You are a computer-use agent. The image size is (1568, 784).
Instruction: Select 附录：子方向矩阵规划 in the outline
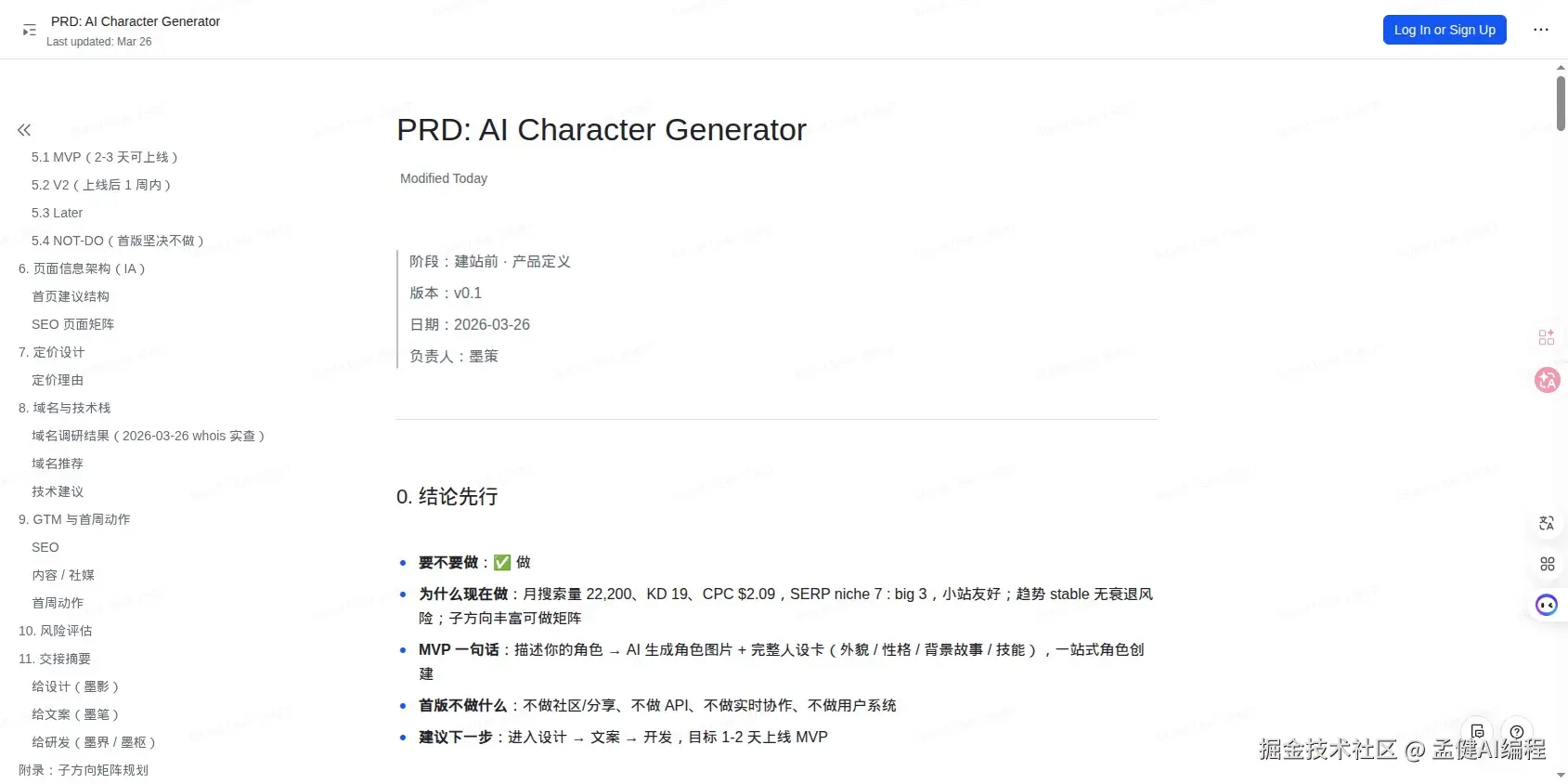point(84,770)
